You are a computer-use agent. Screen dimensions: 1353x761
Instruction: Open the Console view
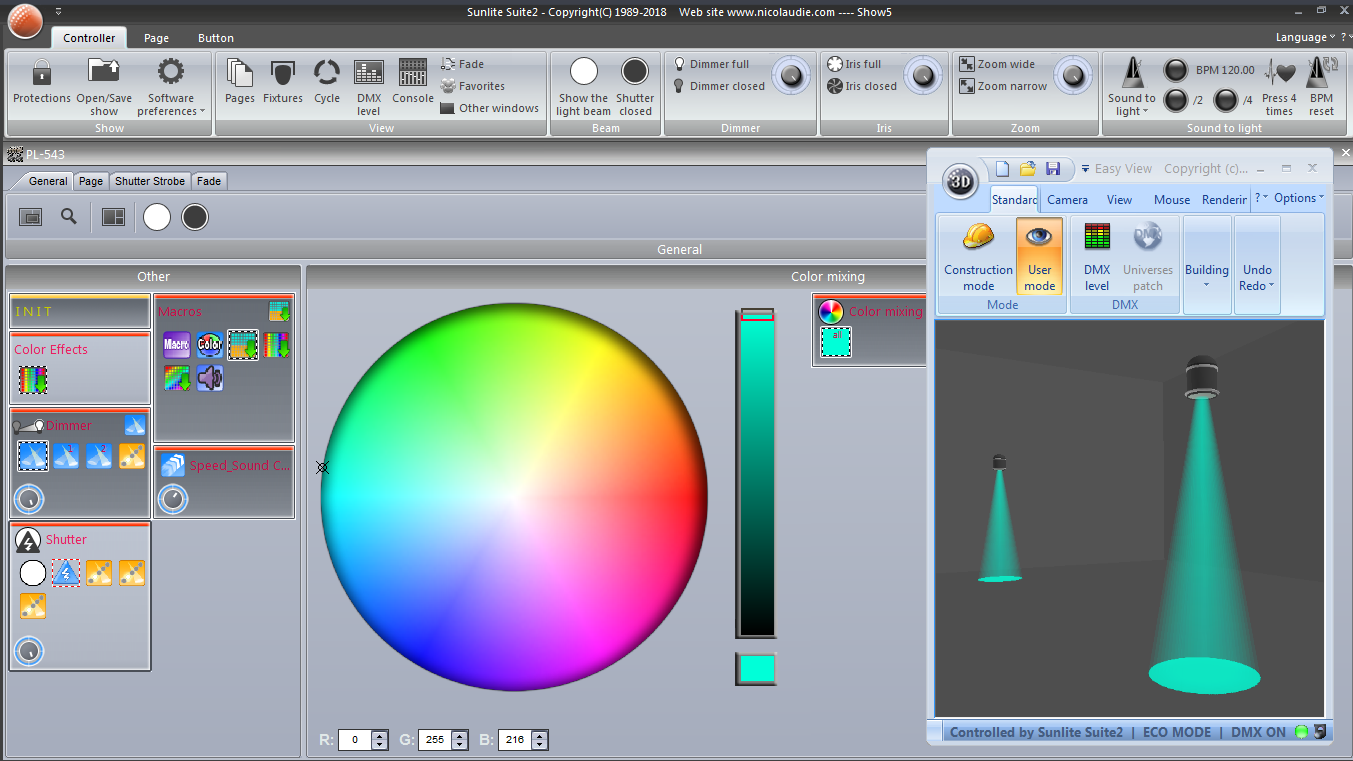[413, 81]
